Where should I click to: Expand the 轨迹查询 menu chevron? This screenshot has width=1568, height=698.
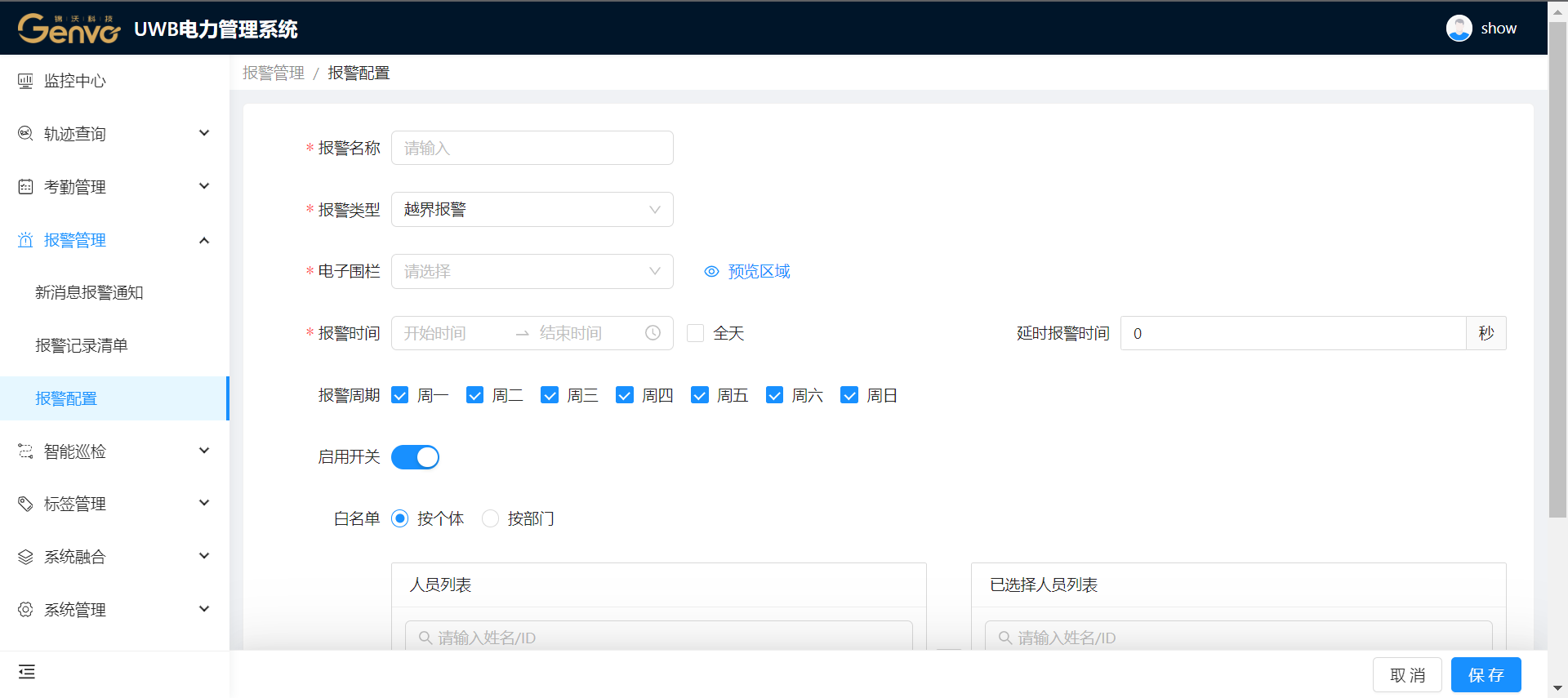coord(204,133)
